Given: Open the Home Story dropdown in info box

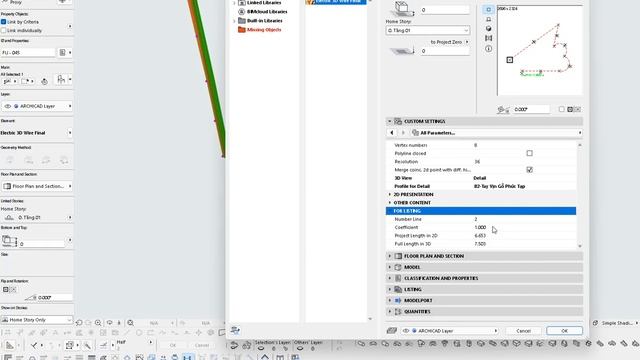Looking at the screenshot, I should pyautogui.click(x=37, y=218).
